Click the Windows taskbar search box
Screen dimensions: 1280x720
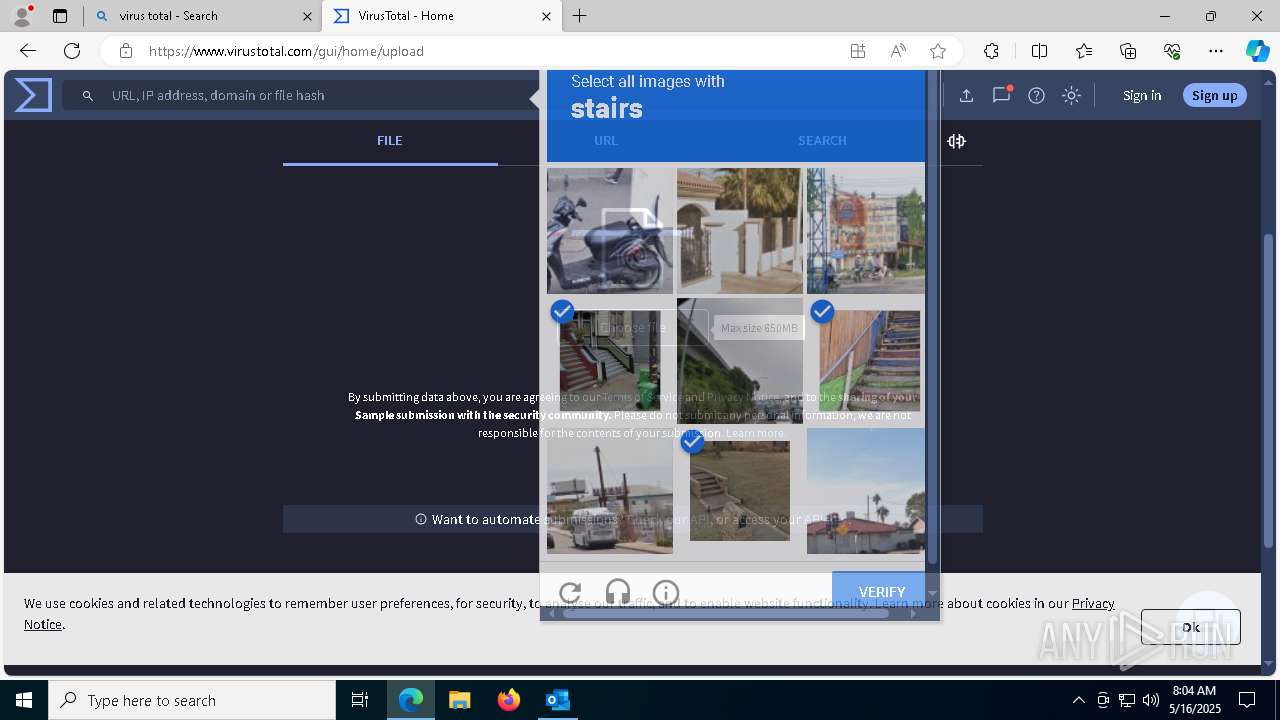(192, 700)
